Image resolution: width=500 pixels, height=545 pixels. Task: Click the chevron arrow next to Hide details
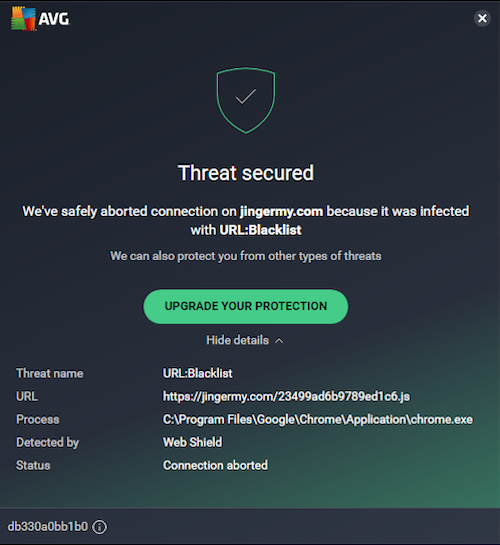(279, 341)
